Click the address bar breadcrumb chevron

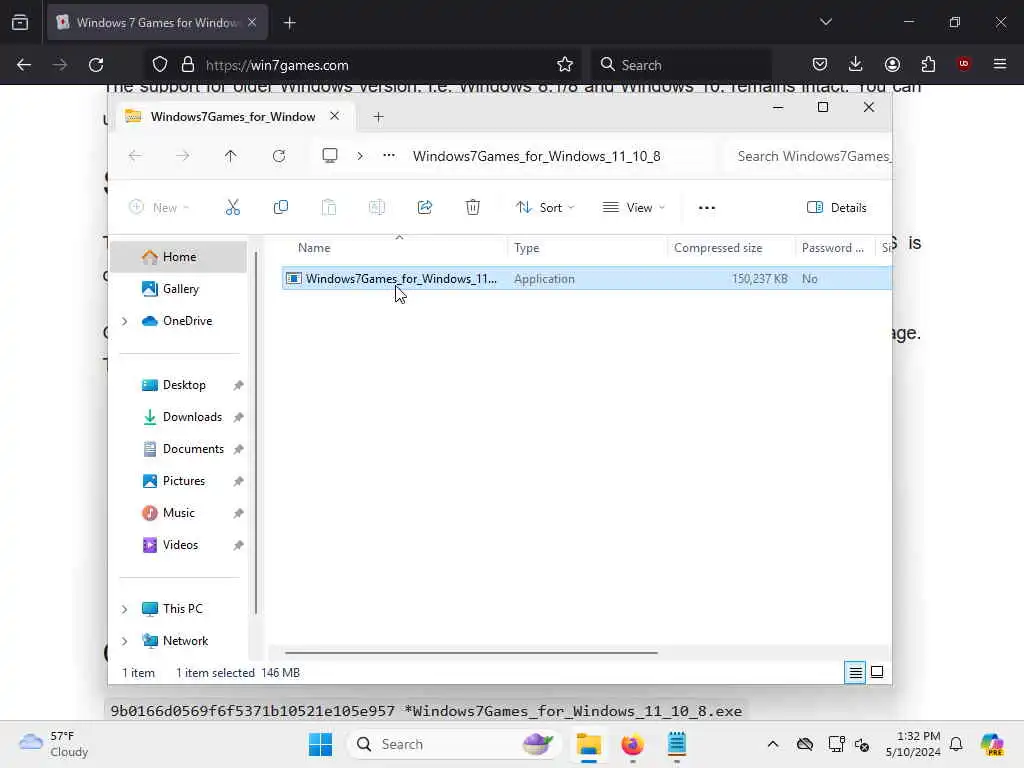pos(360,156)
